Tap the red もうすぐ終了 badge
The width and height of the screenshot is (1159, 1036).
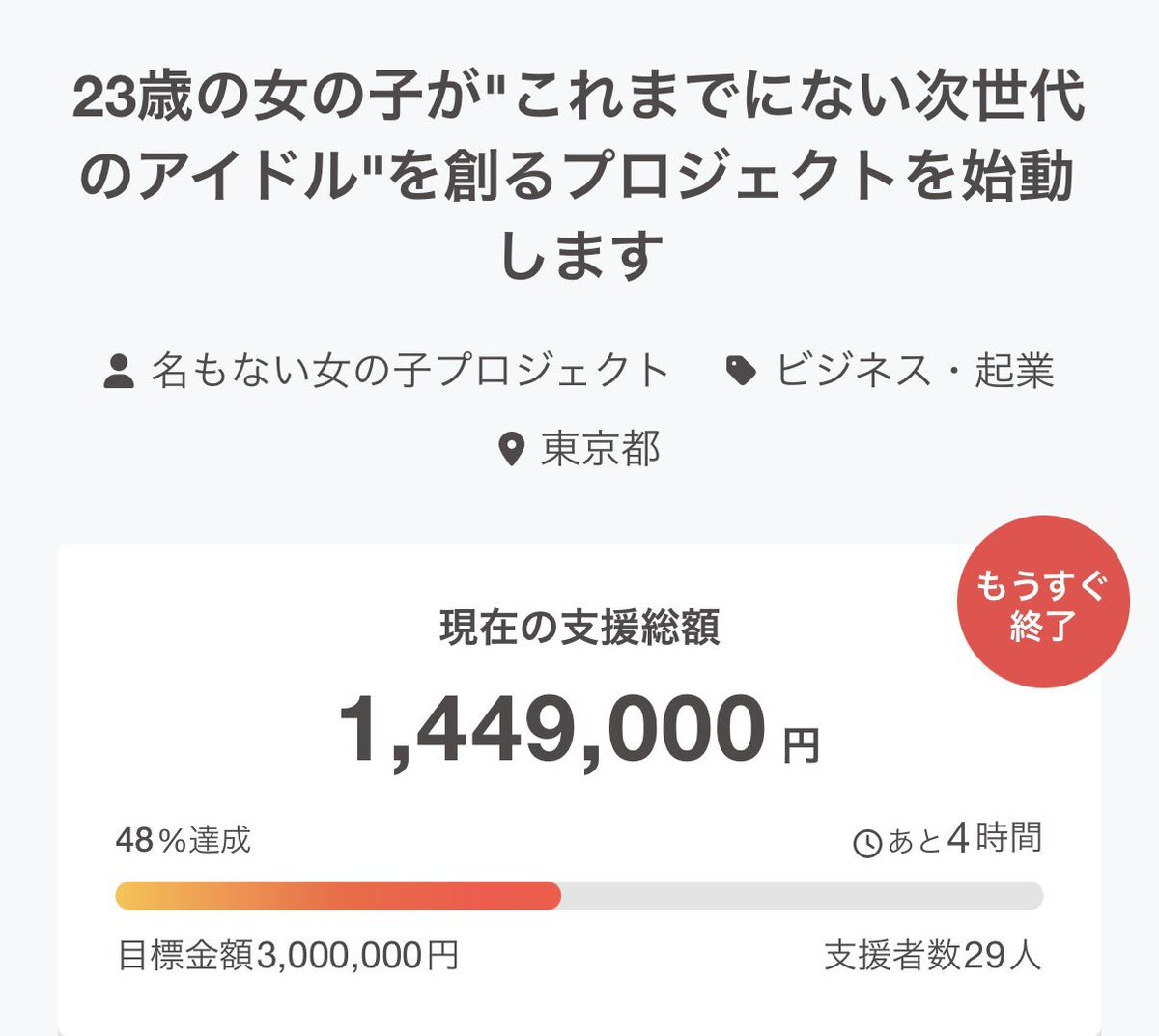click(x=1042, y=606)
